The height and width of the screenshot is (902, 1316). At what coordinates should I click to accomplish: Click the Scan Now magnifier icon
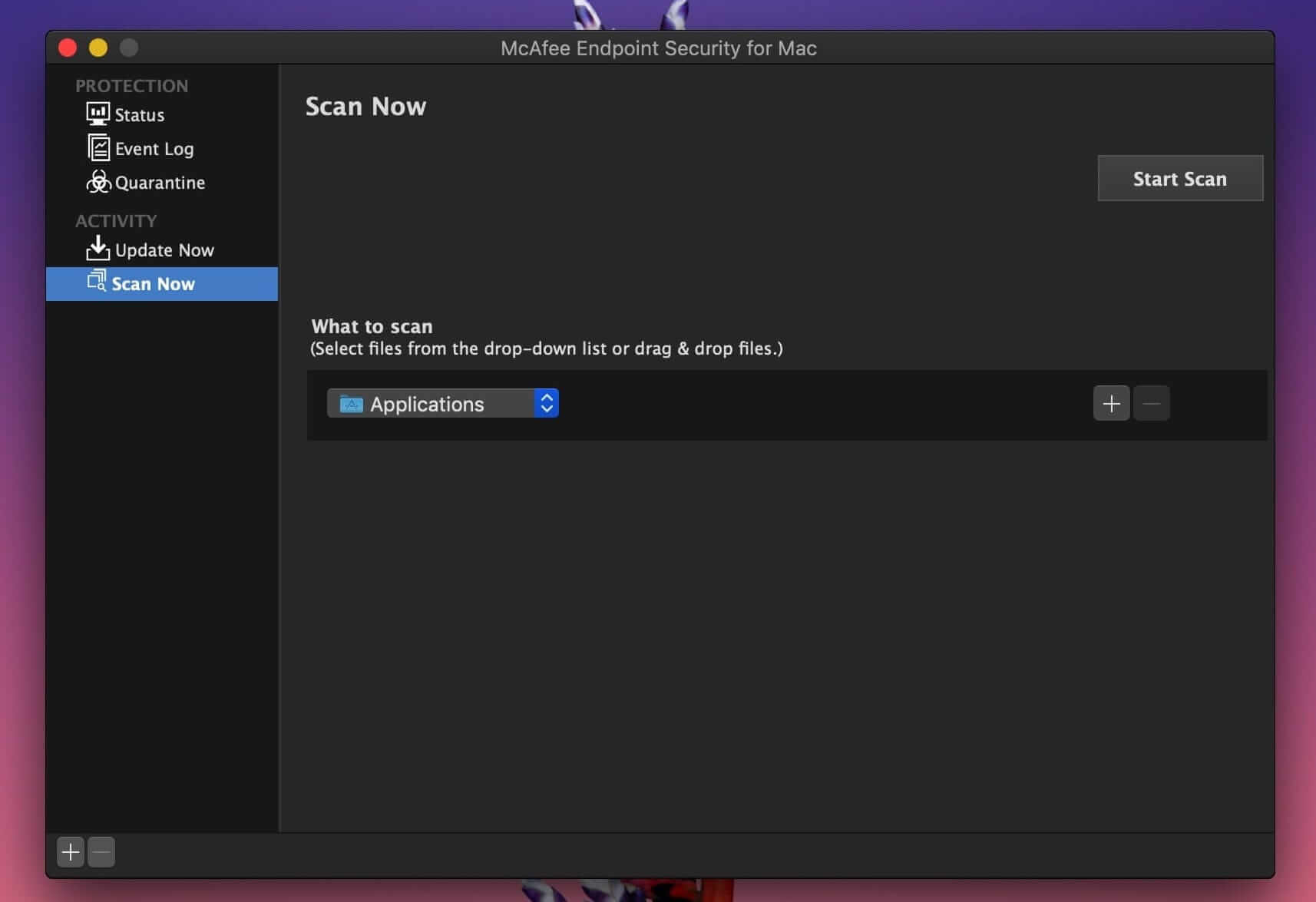(96, 282)
